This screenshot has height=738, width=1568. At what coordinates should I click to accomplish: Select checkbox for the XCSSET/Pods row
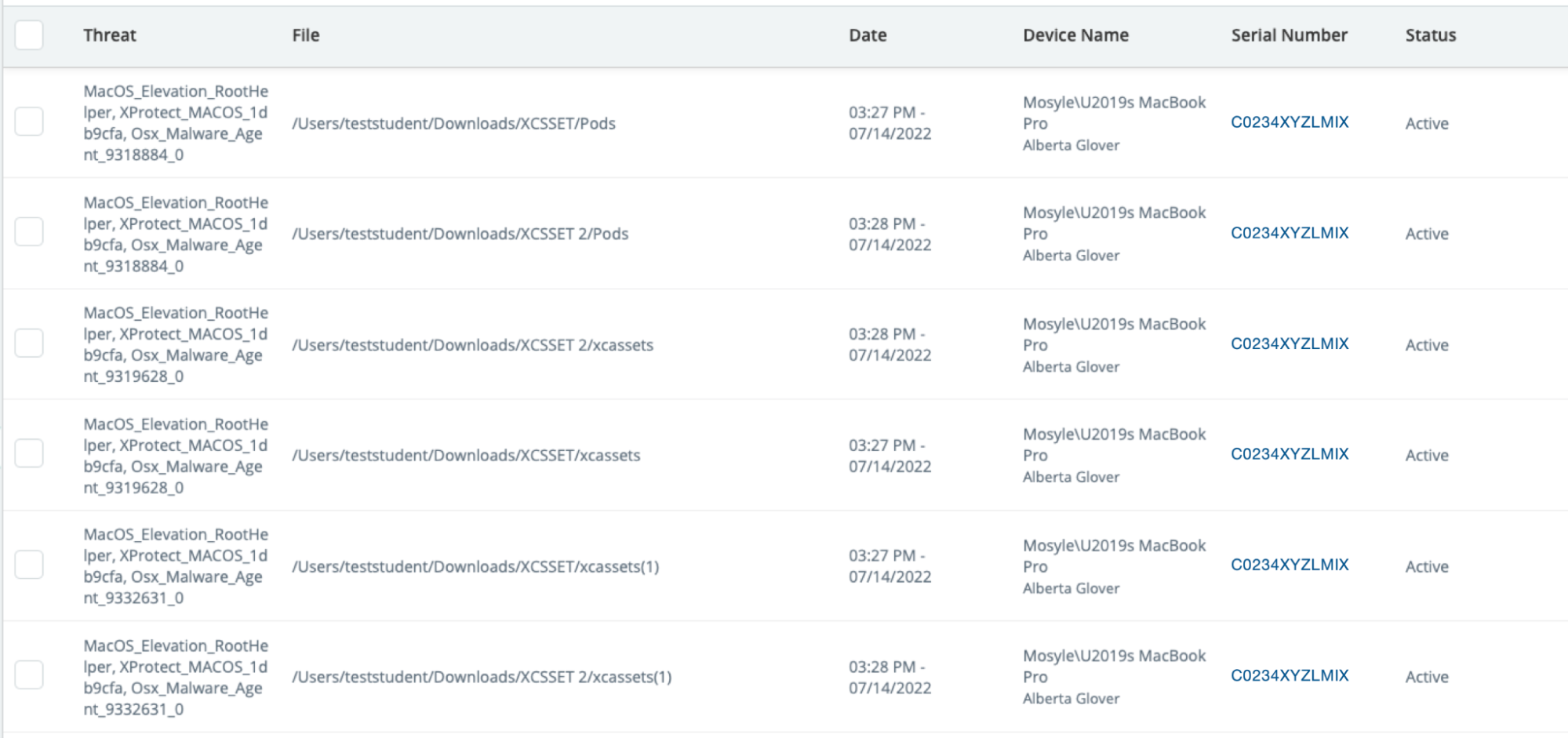[29, 122]
